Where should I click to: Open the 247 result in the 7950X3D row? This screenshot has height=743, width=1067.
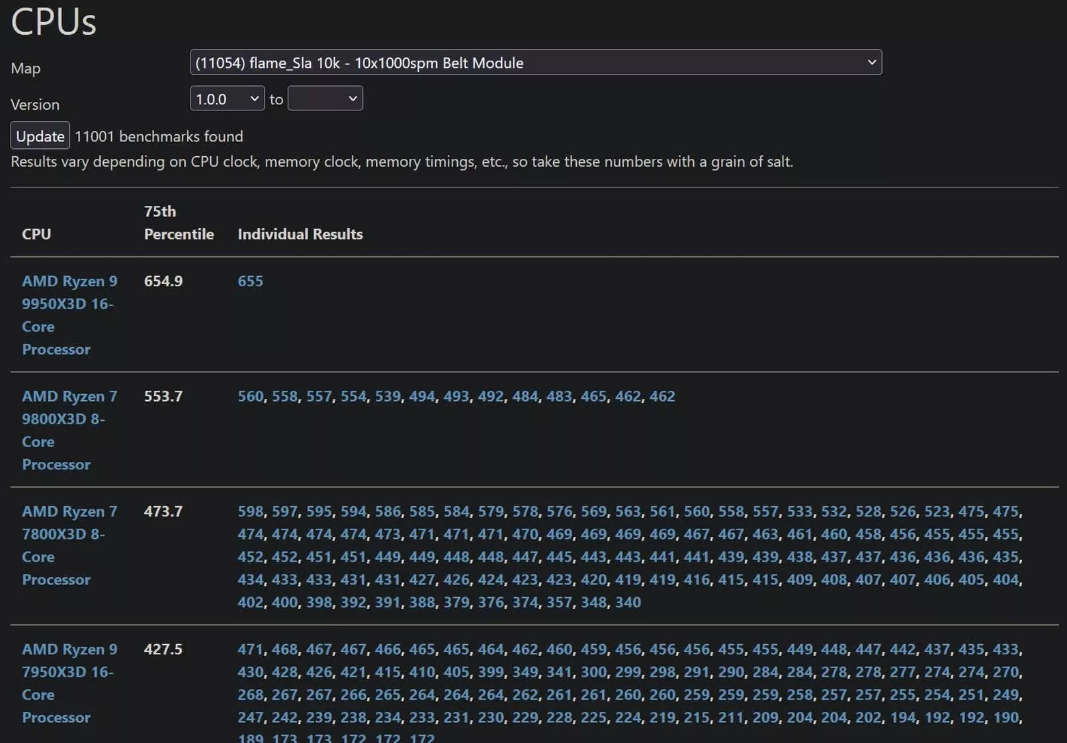click(x=250, y=718)
